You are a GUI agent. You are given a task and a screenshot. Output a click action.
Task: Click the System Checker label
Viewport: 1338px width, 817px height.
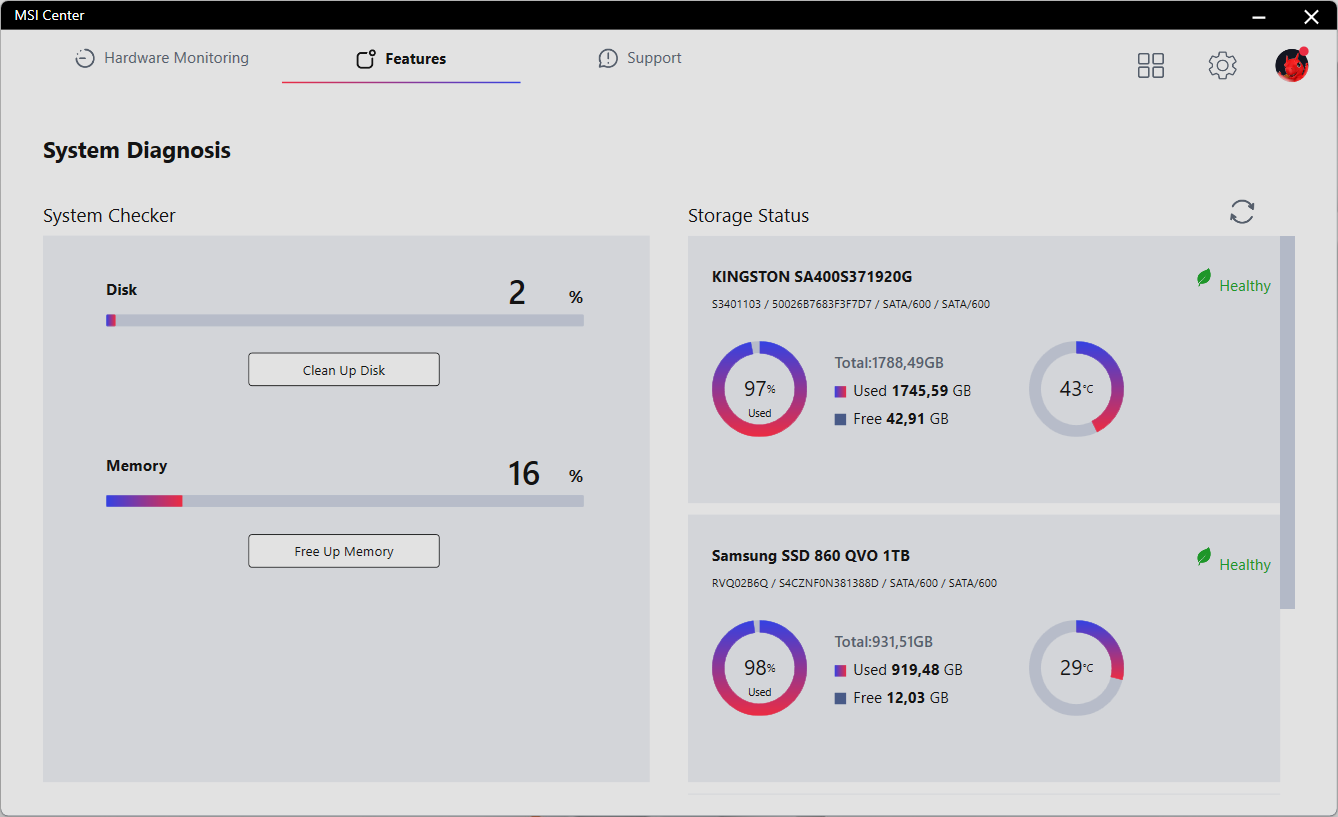(109, 216)
